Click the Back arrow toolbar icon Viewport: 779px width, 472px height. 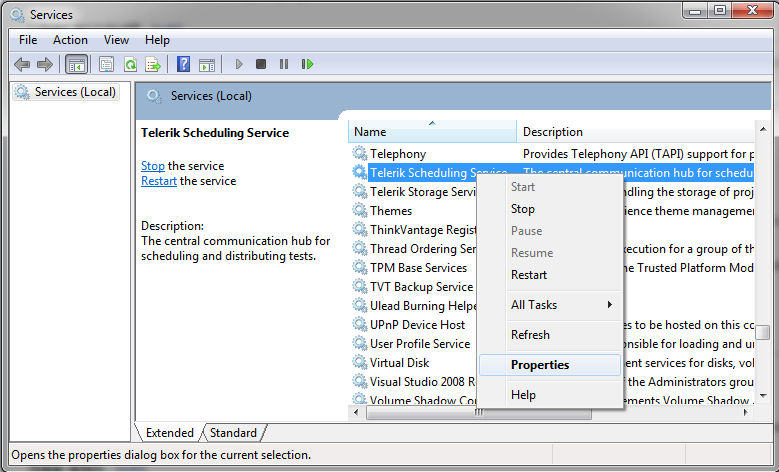[x=22, y=64]
